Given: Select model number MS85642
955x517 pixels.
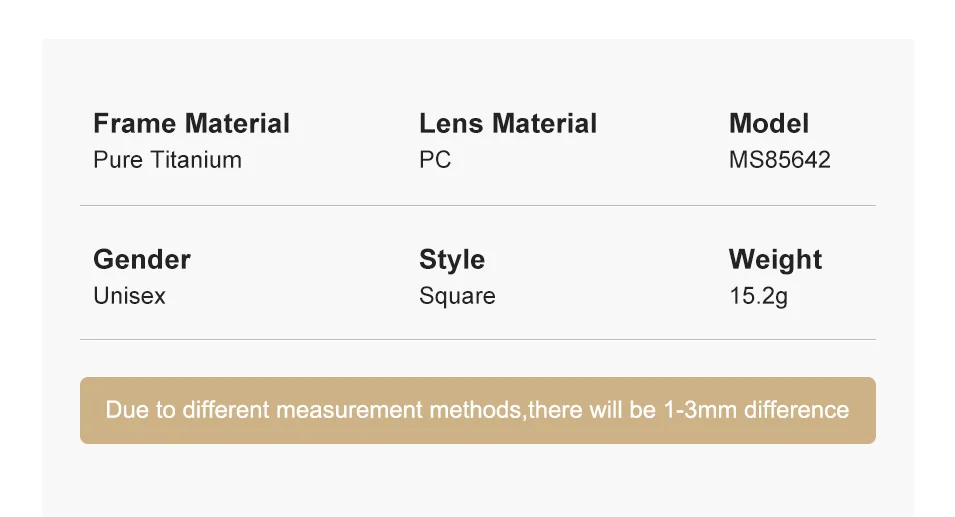Looking at the screenshot, I should point(779,160).
